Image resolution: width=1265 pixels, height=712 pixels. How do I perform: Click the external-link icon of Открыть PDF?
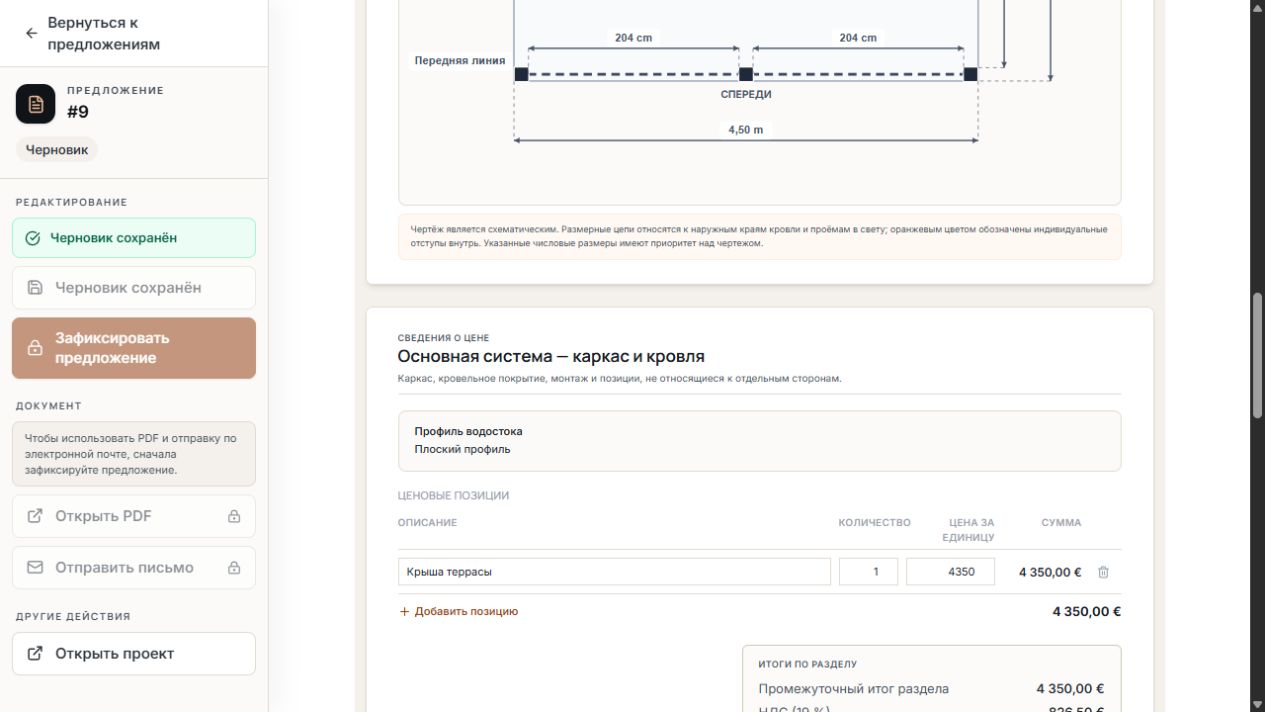coord(35,516)
